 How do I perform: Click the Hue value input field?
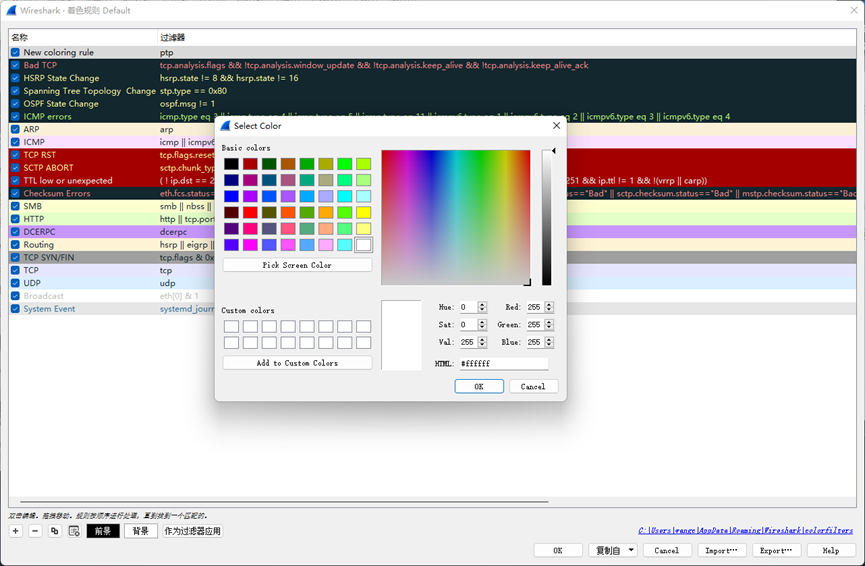[468, 307]
